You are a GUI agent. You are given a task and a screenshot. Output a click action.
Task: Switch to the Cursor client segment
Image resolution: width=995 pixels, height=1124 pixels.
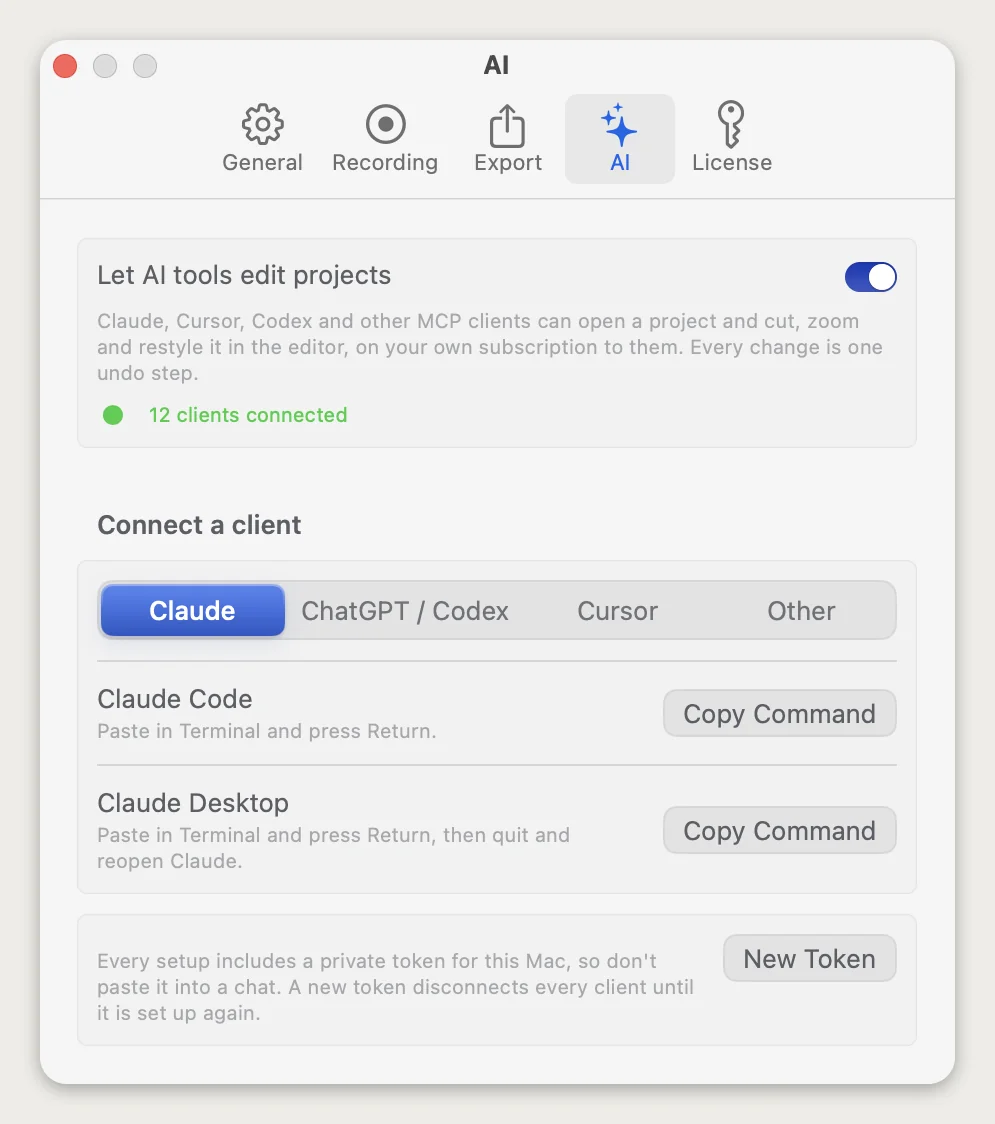tap(617, 611)
